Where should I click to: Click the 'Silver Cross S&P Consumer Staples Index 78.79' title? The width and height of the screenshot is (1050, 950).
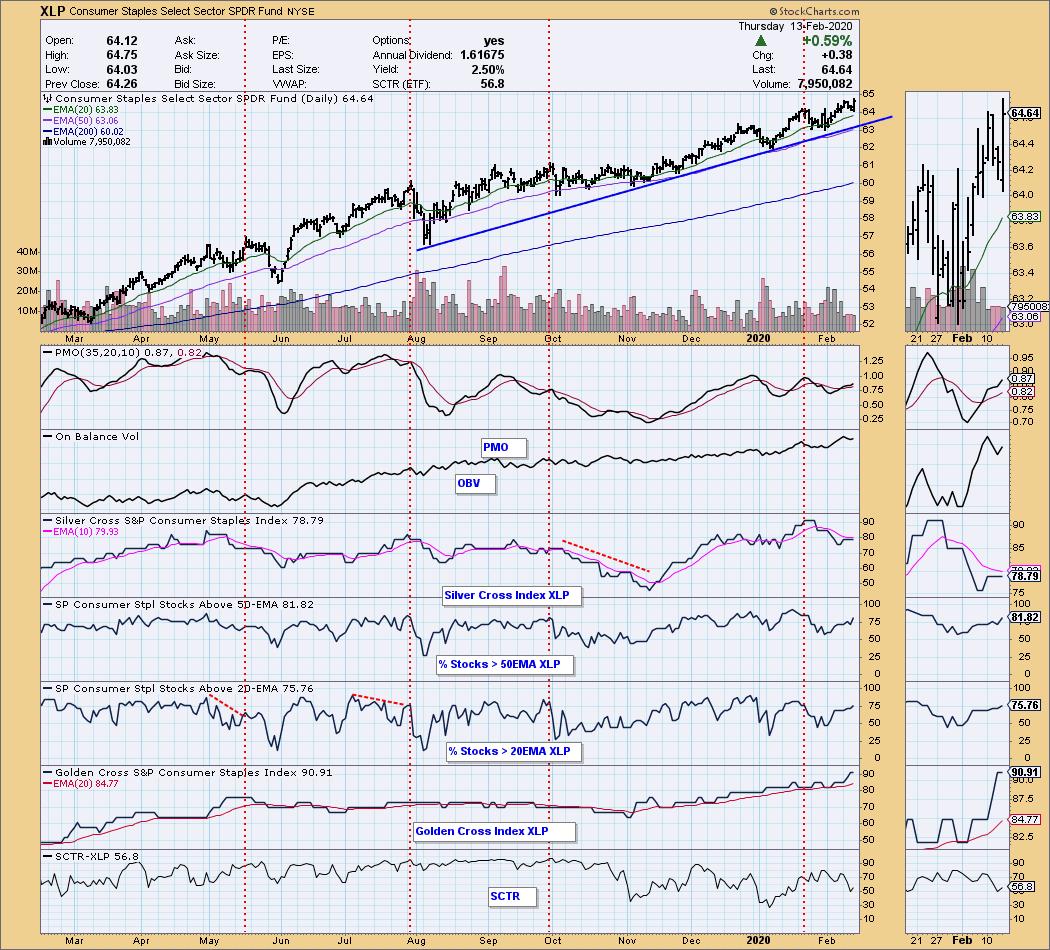click(x=190, y=520)
